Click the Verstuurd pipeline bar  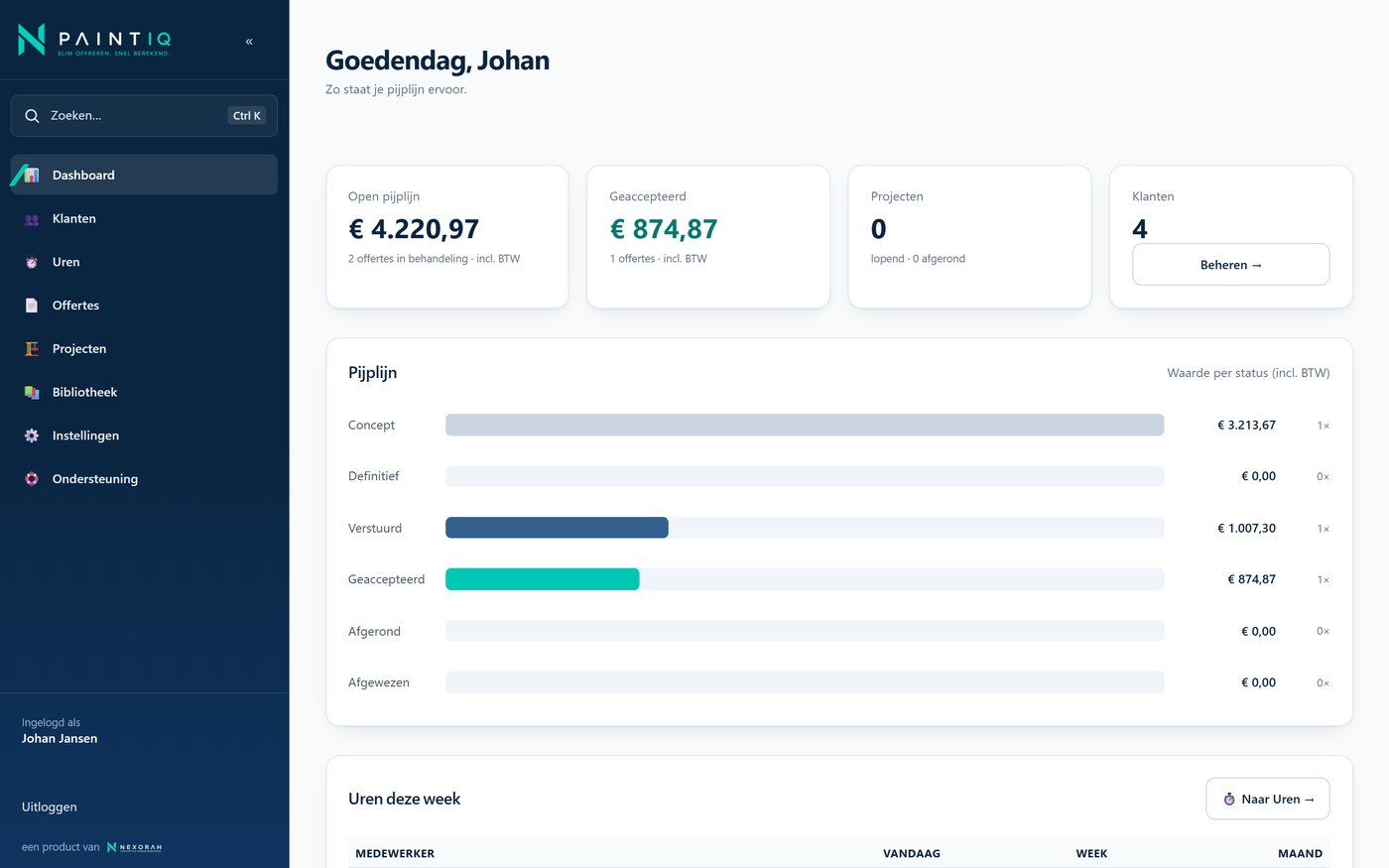[x=557, y=528]
